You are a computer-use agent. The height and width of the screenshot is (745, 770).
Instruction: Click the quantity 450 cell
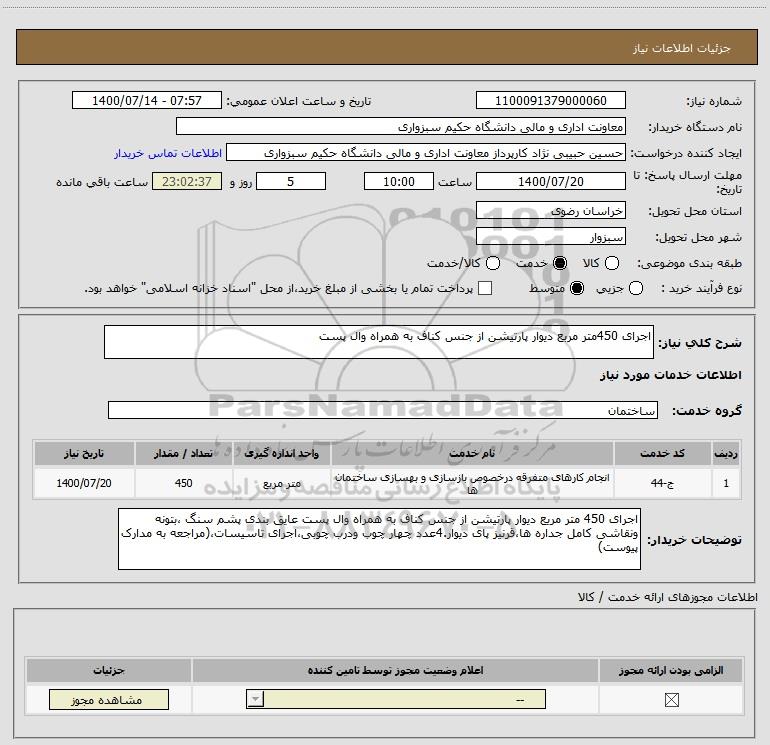(x=183, y=483)
